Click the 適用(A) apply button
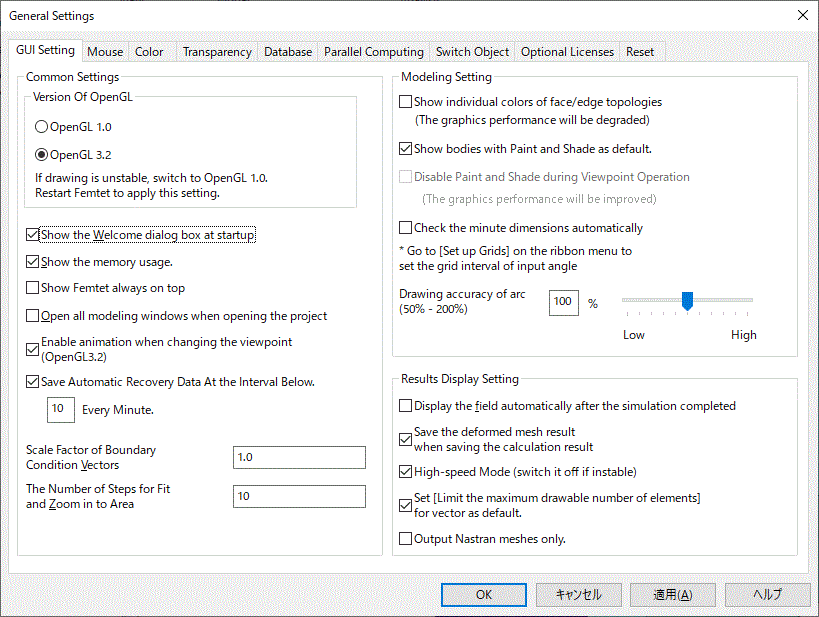The height and width of the screenshot is (617, 819). [672, 594]
